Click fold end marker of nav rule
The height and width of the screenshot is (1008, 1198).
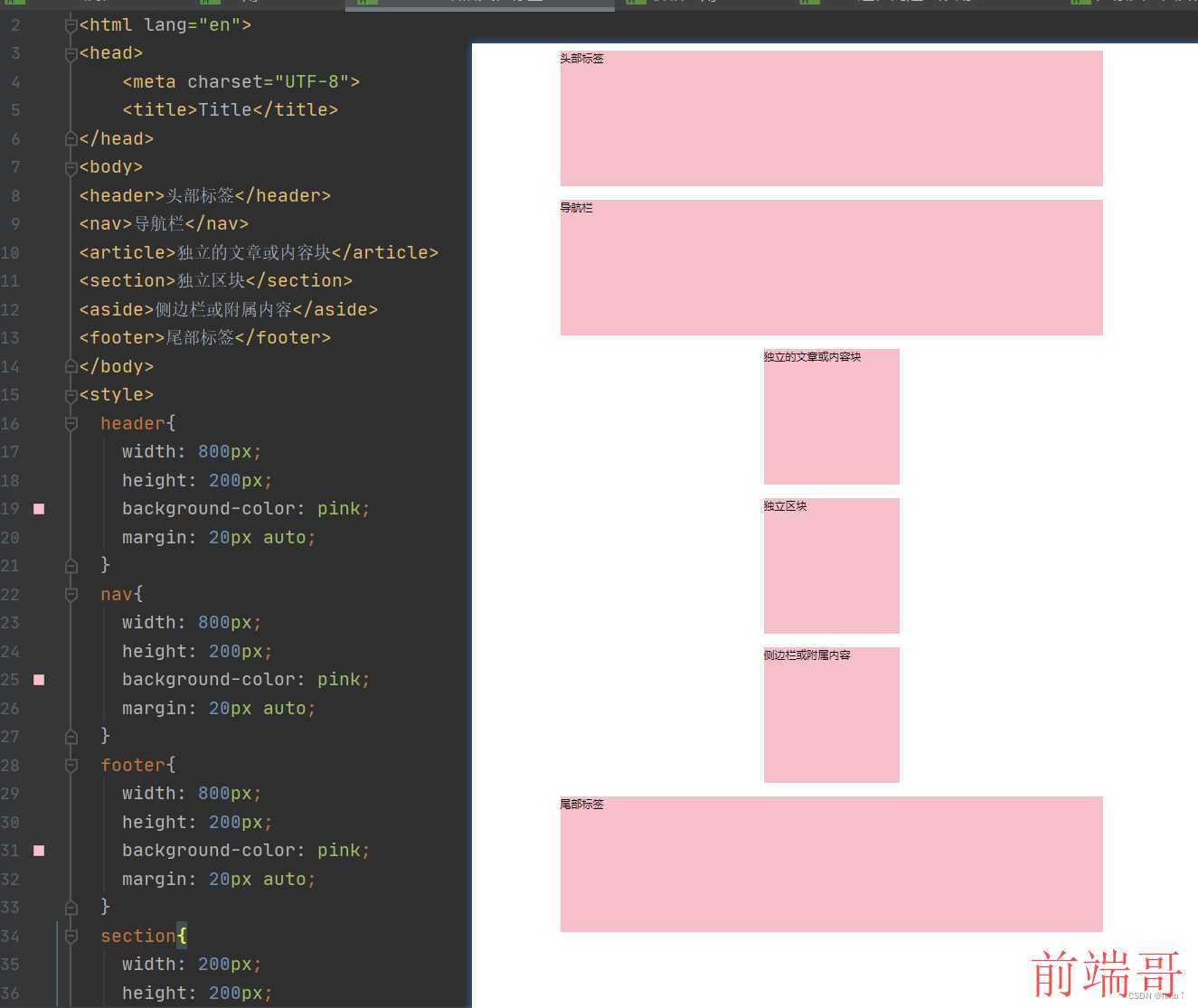[x=71, y=737]
